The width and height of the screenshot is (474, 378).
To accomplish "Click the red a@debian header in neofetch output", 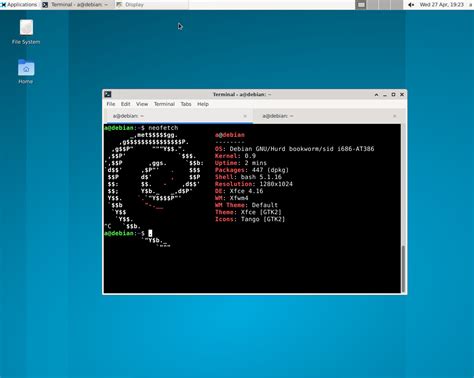I will 230,135.
